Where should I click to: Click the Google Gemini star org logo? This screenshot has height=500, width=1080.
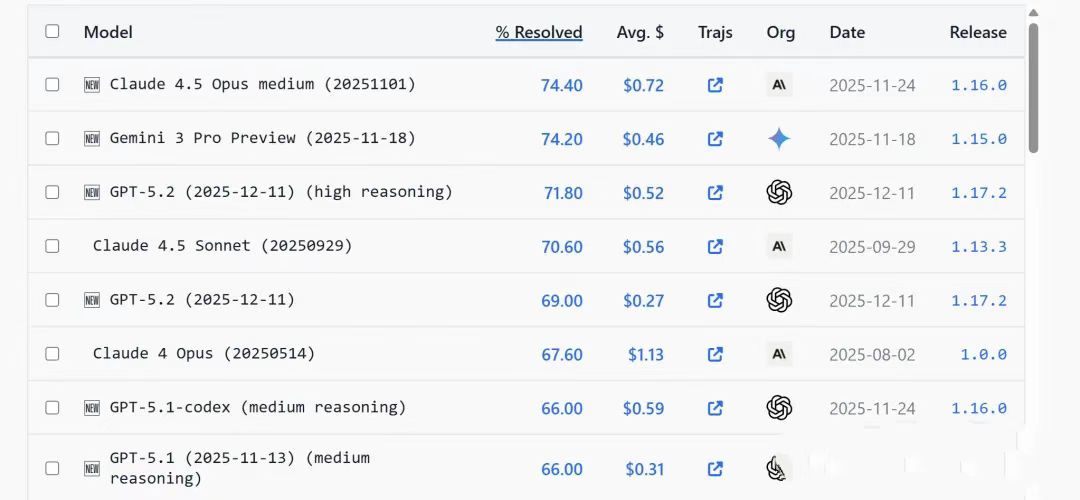click(779, 139)
